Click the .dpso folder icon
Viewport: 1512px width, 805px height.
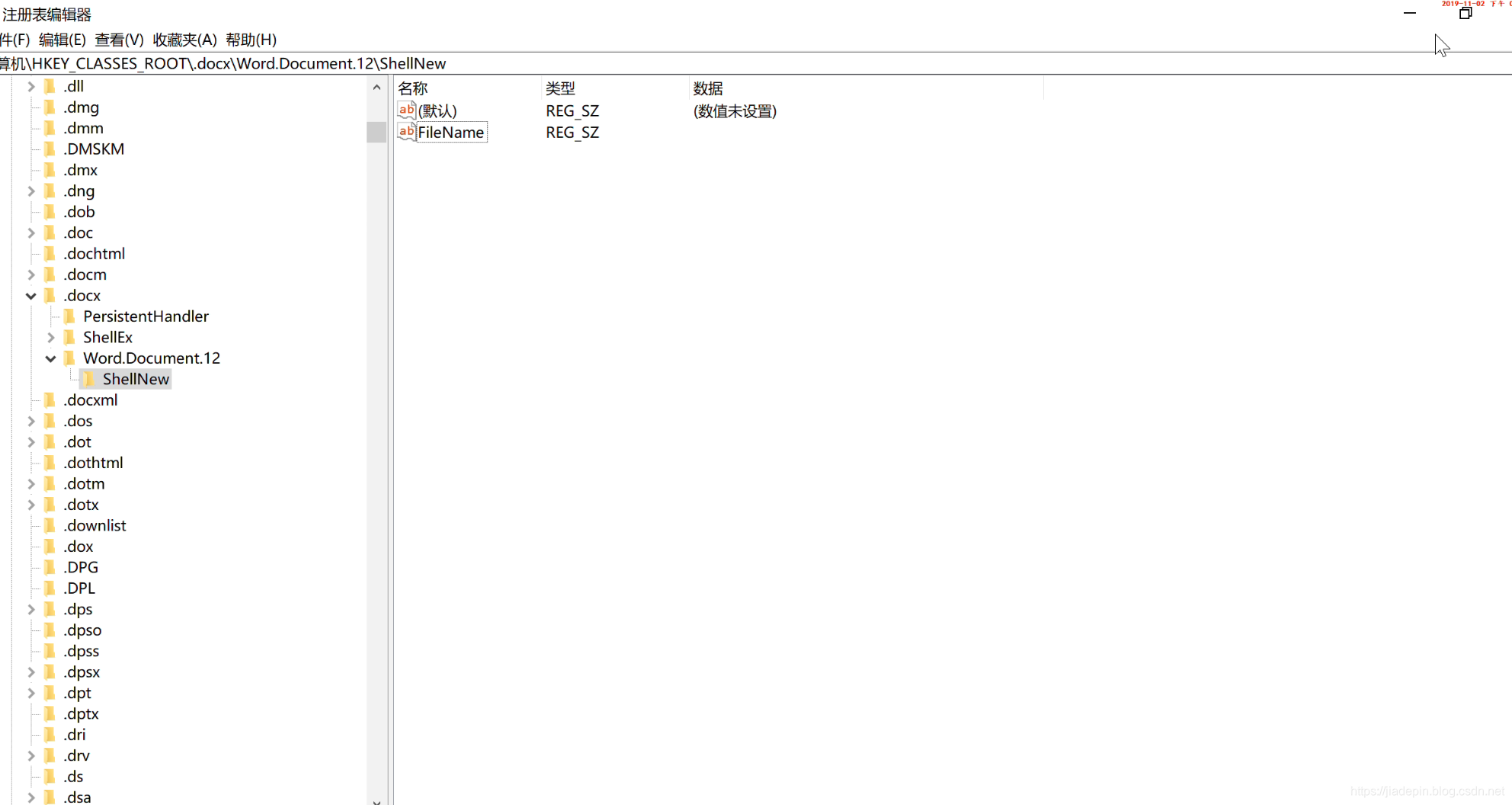click(x=50, y=630)
